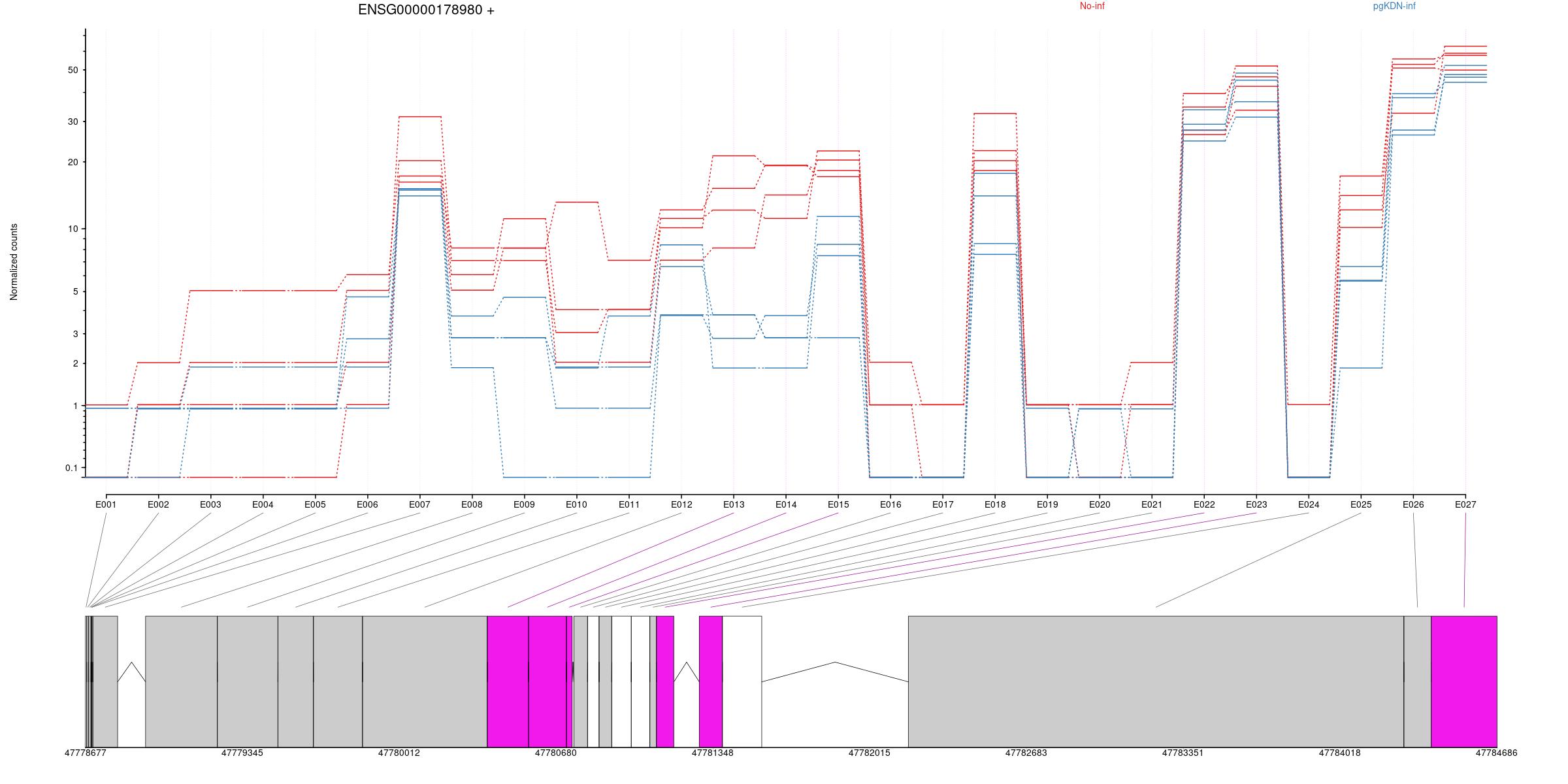This screenshot has height=784, width=1568.
Task: Click the E027 axis tick label
Action: pyautogui.click(x=1465, y=504)
